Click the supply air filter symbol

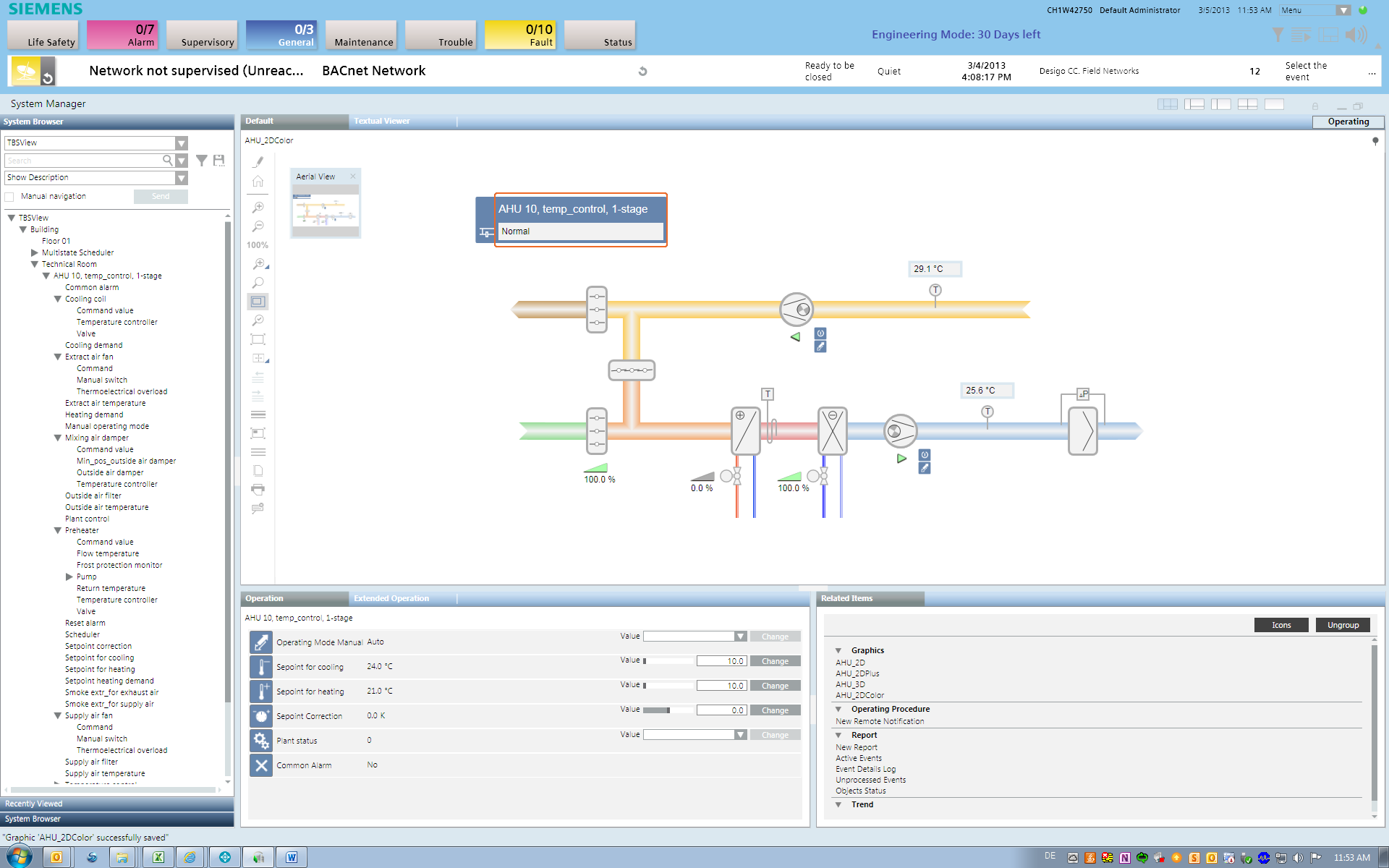(x=1083, y=431)
